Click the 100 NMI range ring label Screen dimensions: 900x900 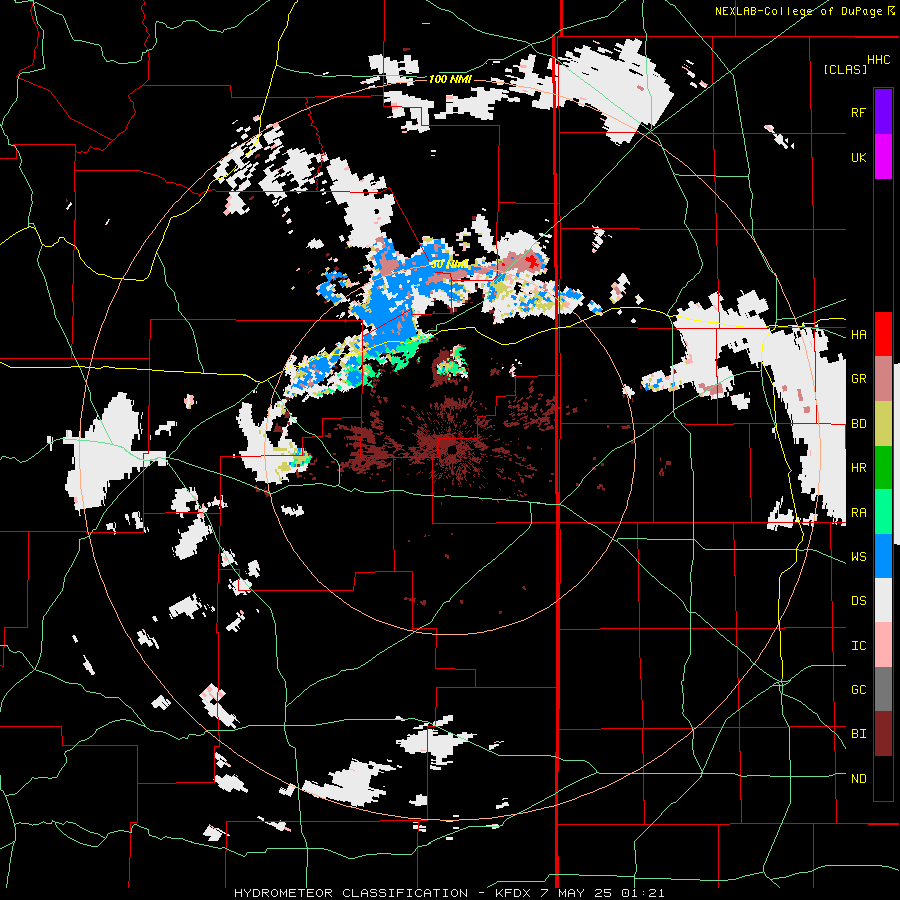tap(450, 79)
